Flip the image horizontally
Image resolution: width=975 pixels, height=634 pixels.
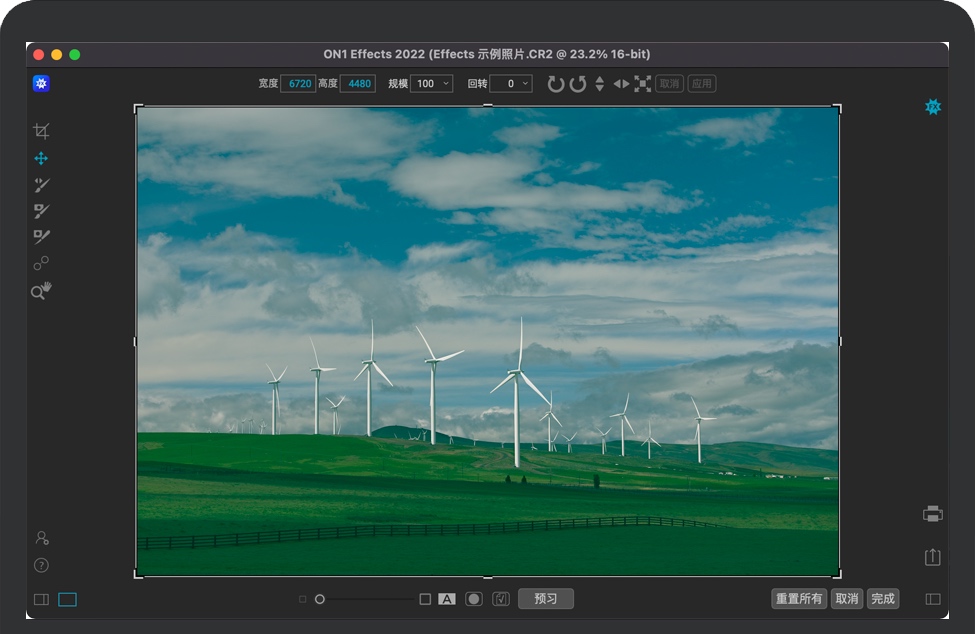pos(621,84)
